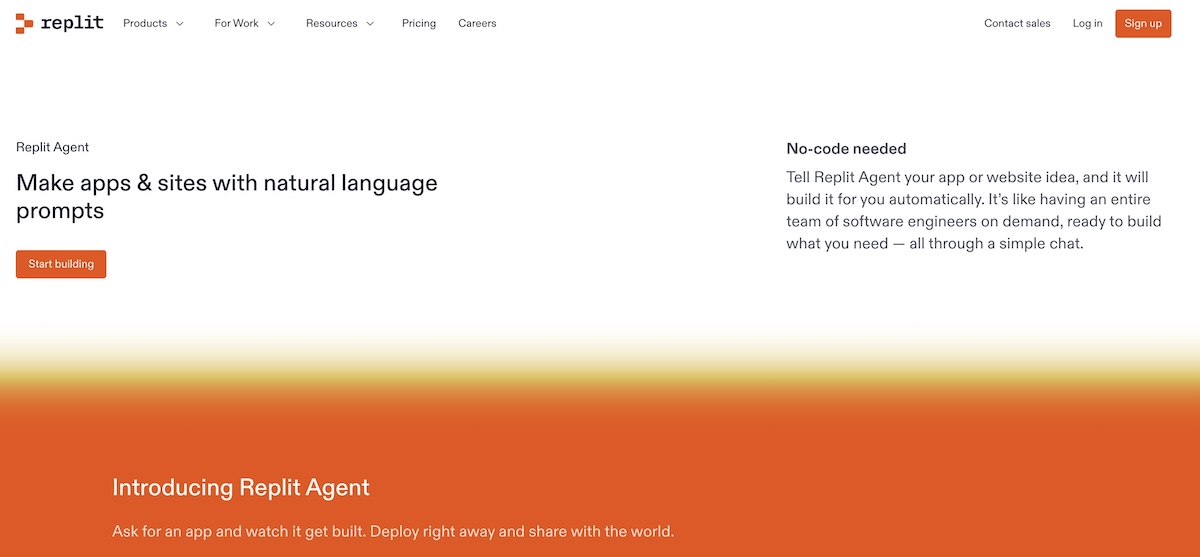The height and width of the screenshot is (557, 1200).
Task: Click the replit wordmark text
Action: 72,23
